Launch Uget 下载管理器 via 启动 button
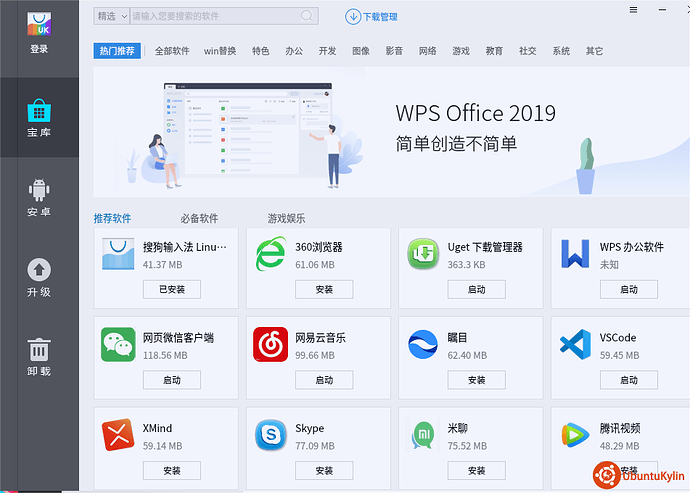Screen dimensions: 690x493 click(x=477, y=289)
